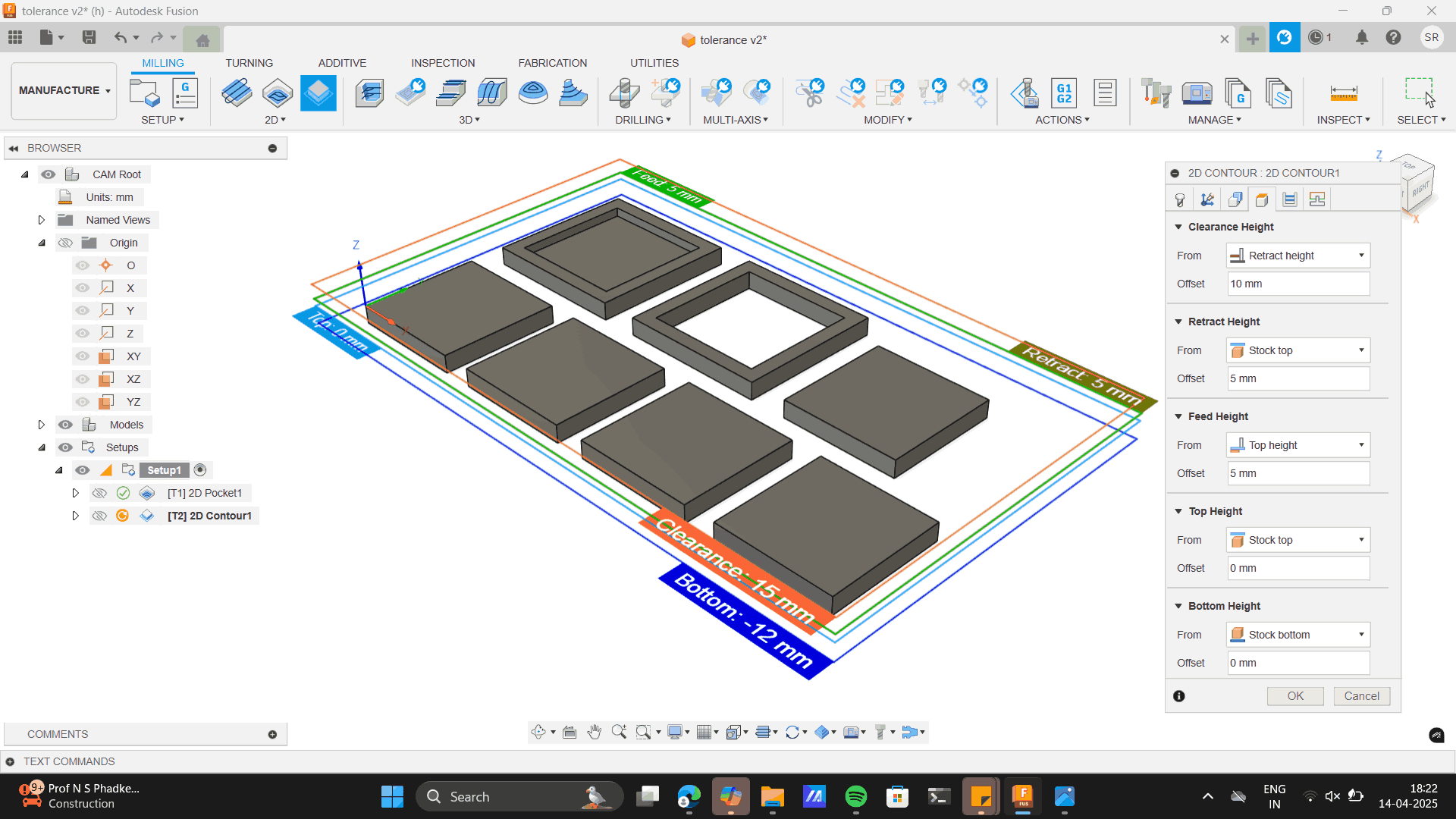
Task: Click the Windows taskbar Search box
Action: click(519, 796)
